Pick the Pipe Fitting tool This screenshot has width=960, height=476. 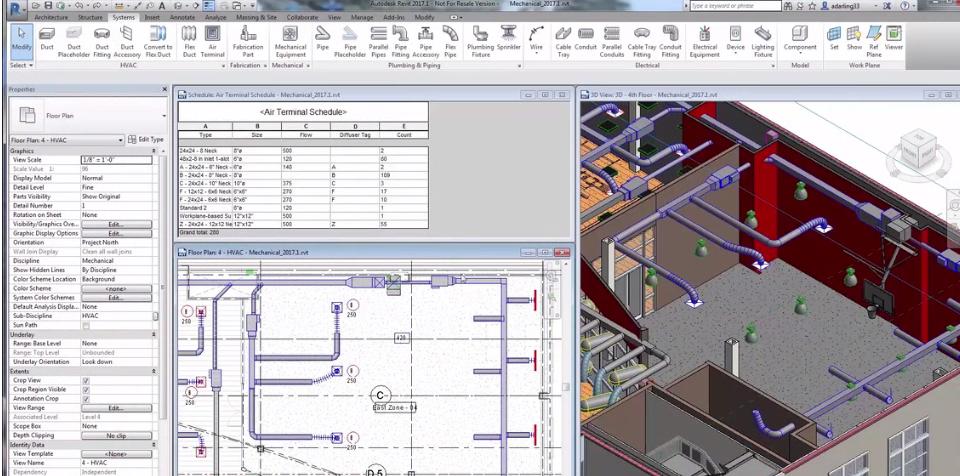(401, 42)
